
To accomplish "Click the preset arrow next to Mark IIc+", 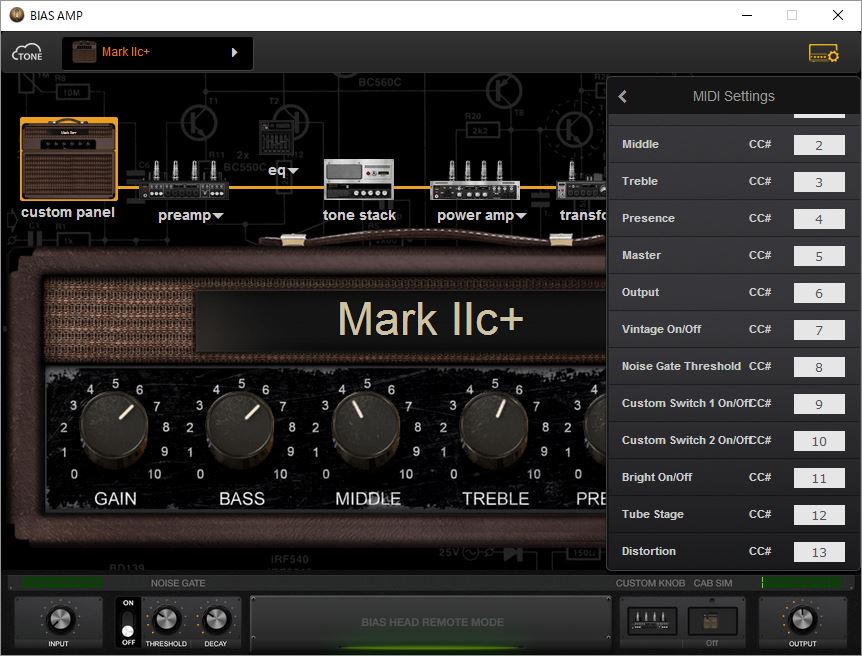I will (235, 52).
